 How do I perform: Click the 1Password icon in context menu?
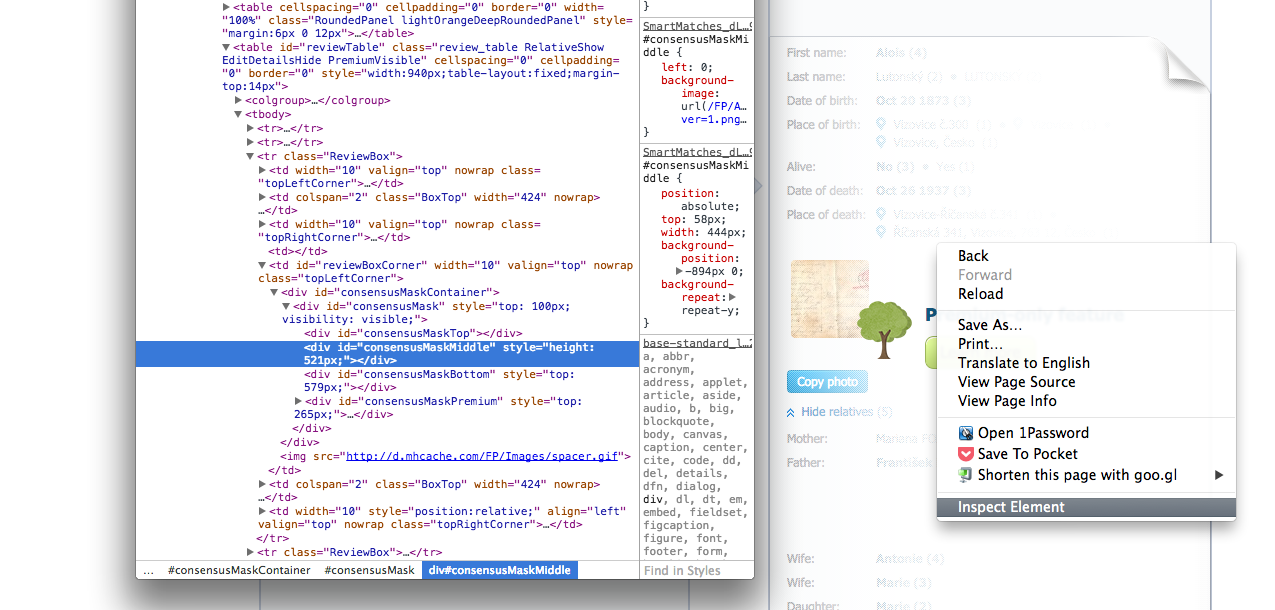tap(966, 433)
